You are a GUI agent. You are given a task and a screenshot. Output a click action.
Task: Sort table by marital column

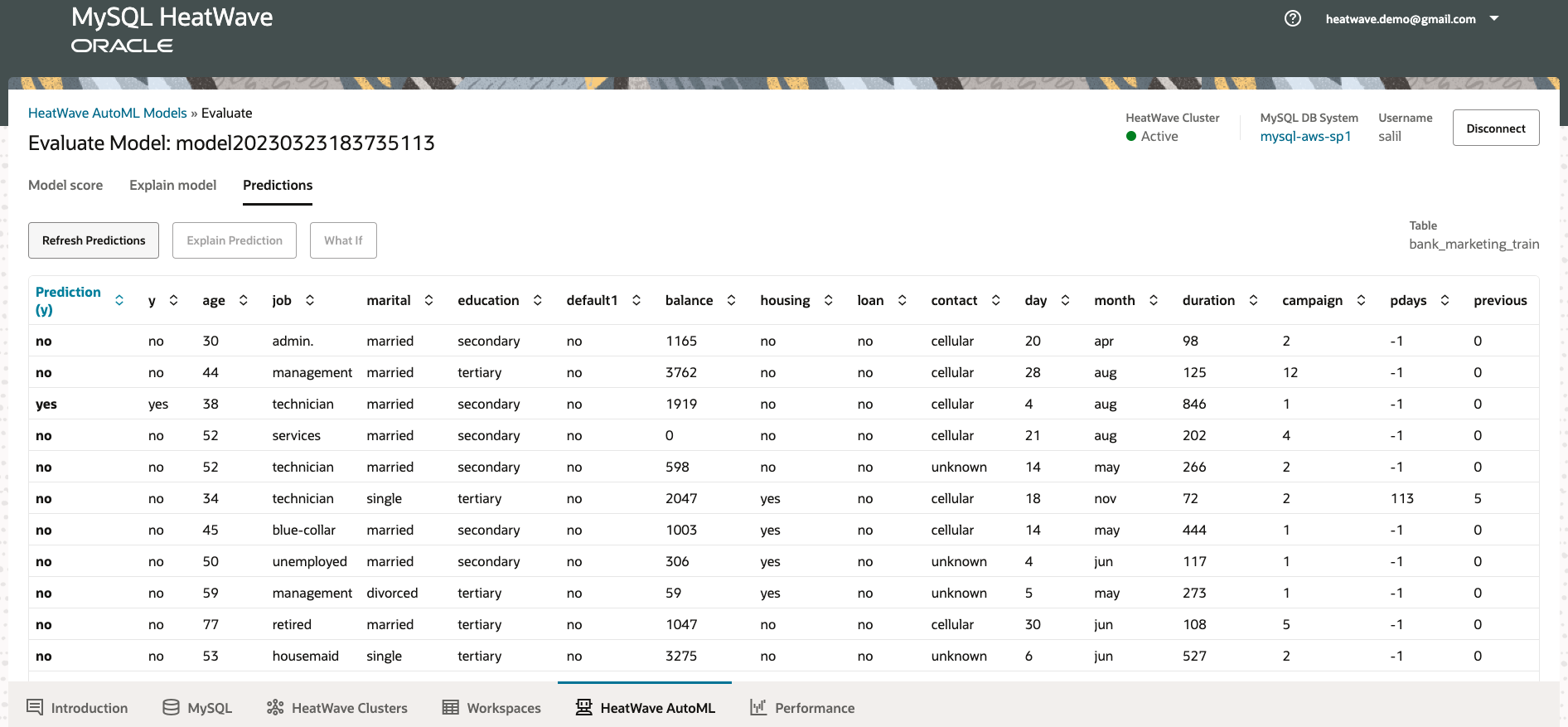tap(429, 300)
